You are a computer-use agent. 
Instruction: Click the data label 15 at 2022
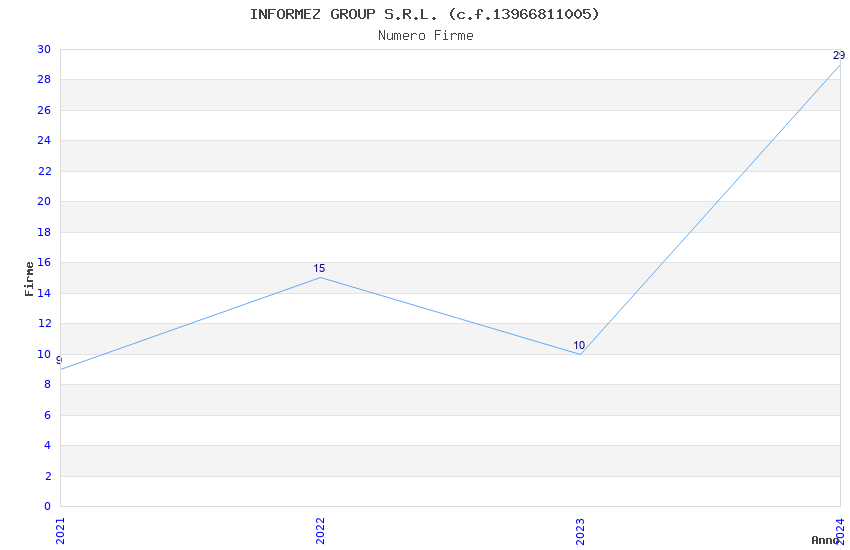pos(319,268)
